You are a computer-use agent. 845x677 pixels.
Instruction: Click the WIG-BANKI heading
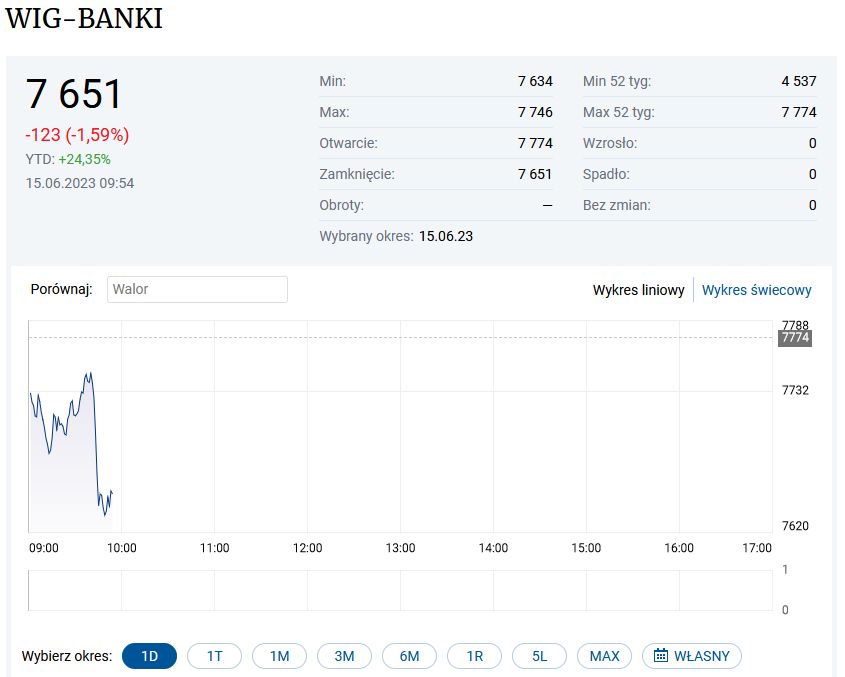coord(84,18)
